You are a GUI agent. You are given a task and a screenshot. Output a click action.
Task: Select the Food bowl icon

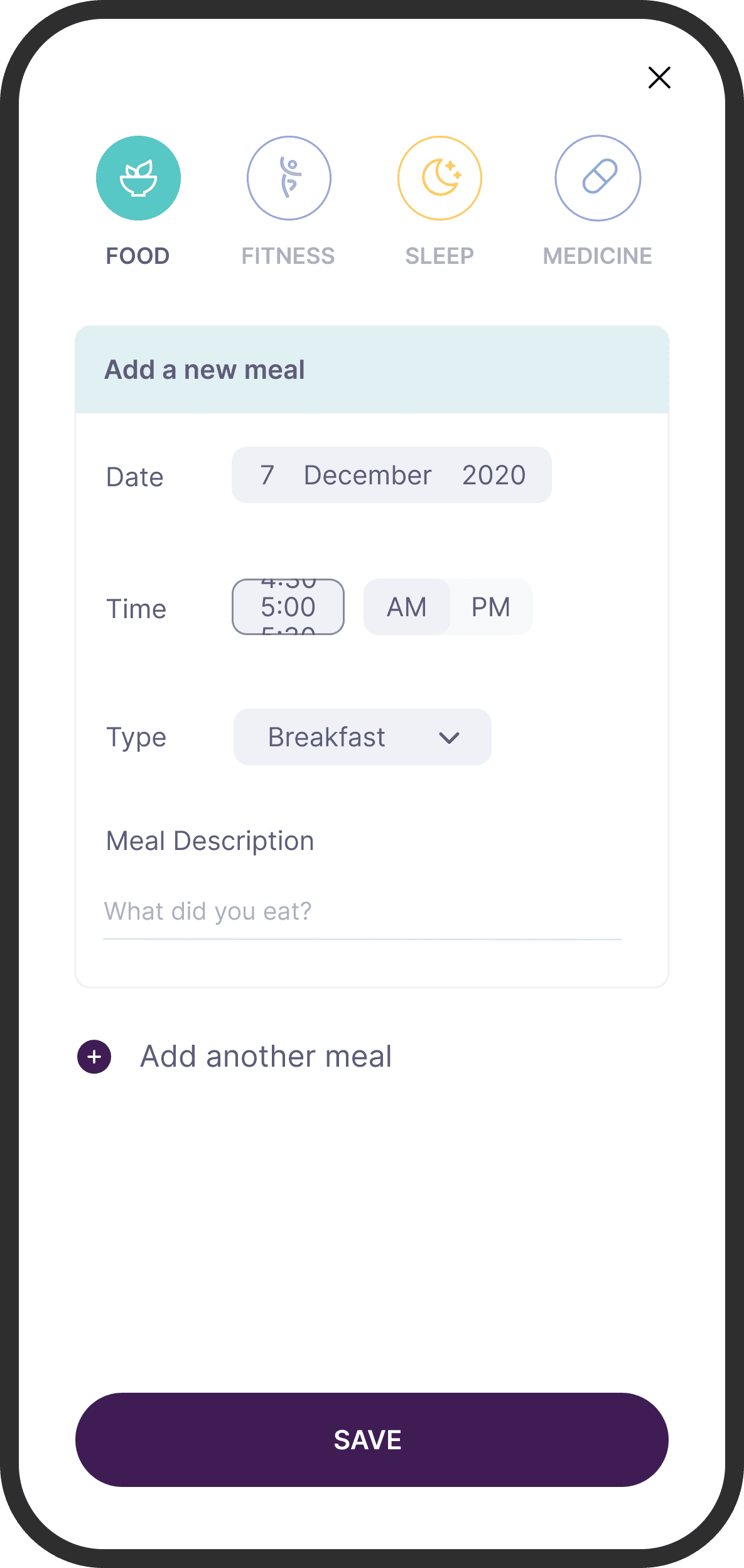click(138, 178)
